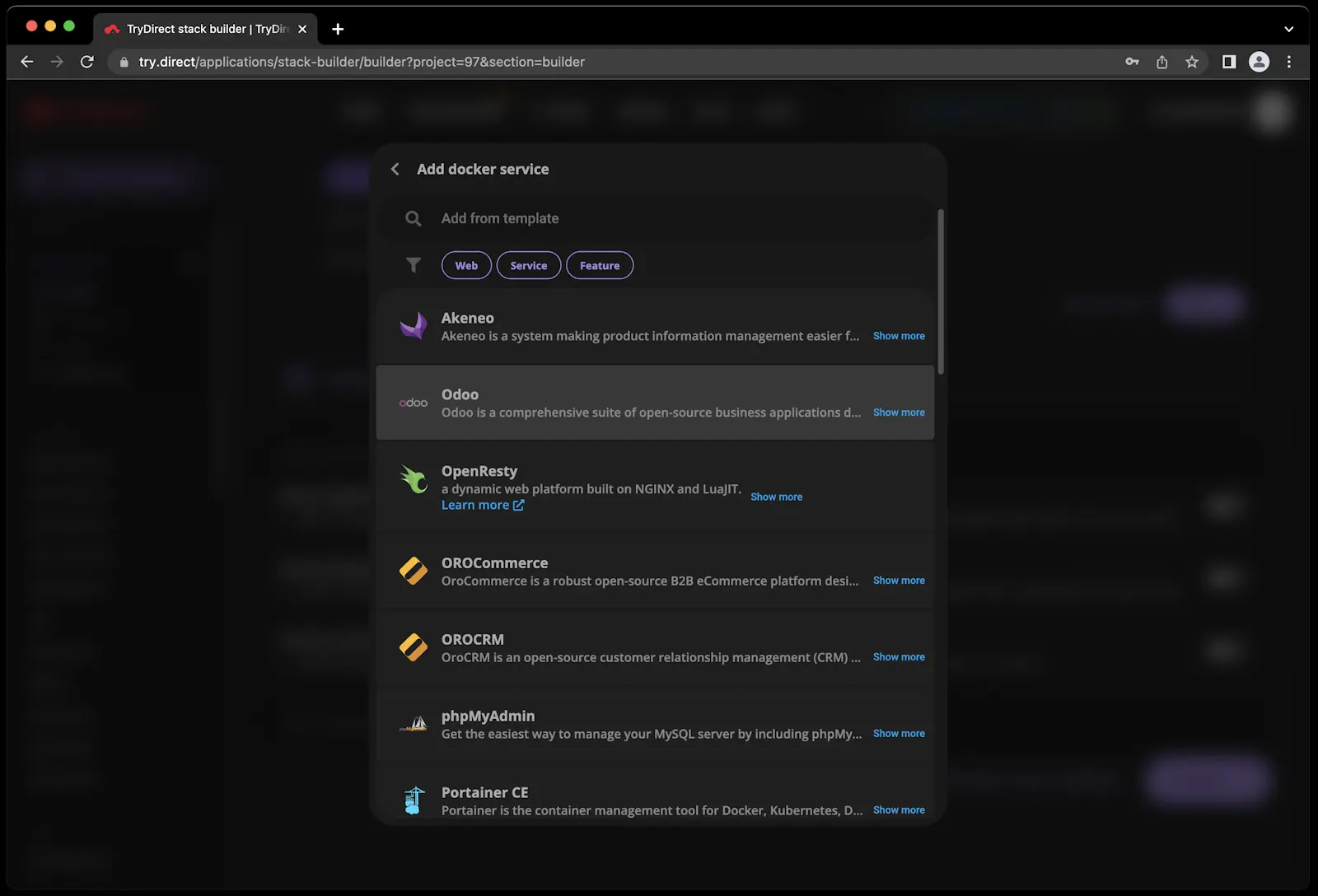Select the OROCRM template
The image size is (1318, 896).
pyautogui.click(x=655, y=647)
